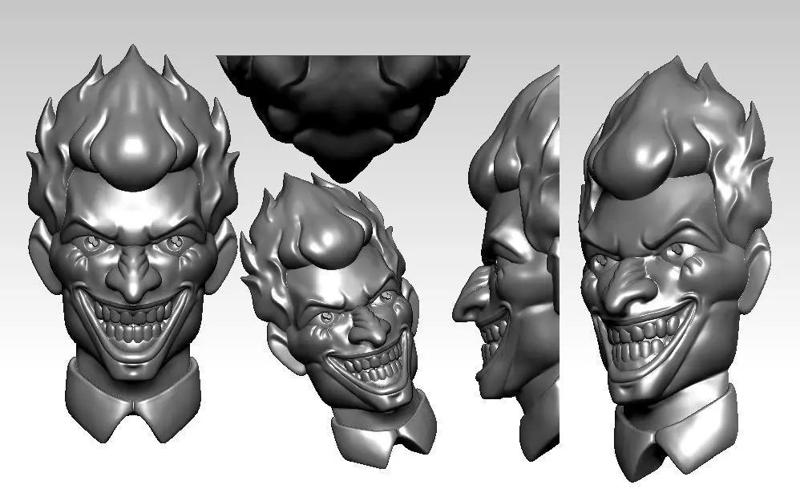The image size is (800, 489).
Task: Select the dark top-down view of the hair
Action: pyautogui.click(x=343, y=118)
